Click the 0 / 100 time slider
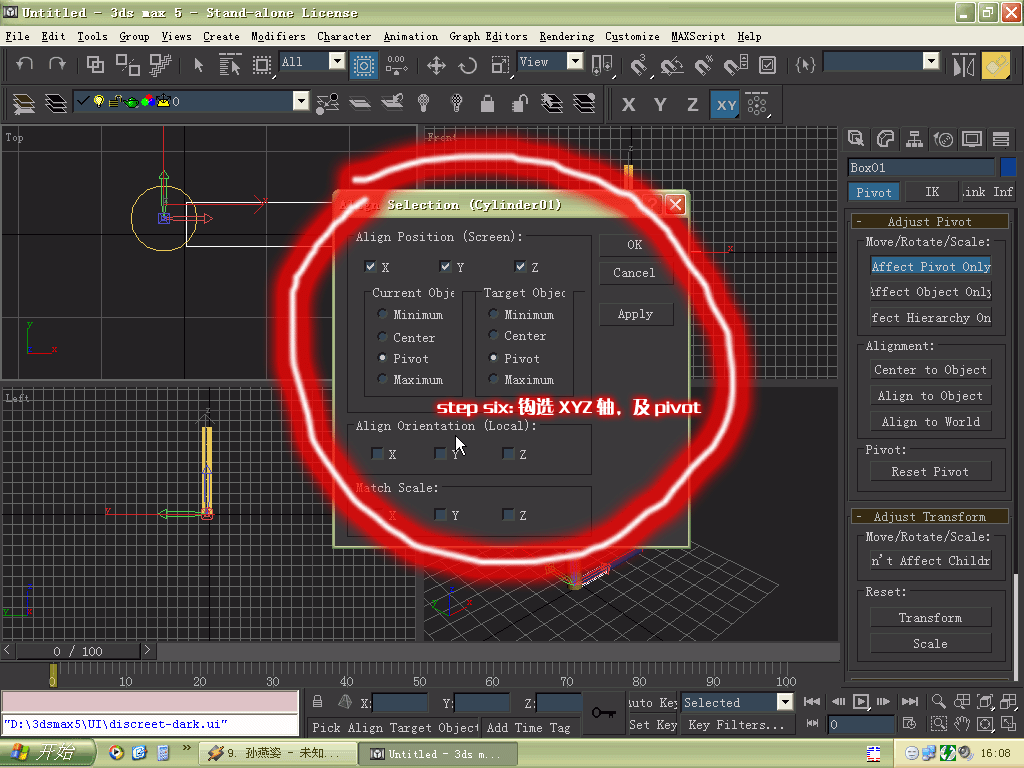The height and width of the screenshot is (768, 1024). coord(78,651)
